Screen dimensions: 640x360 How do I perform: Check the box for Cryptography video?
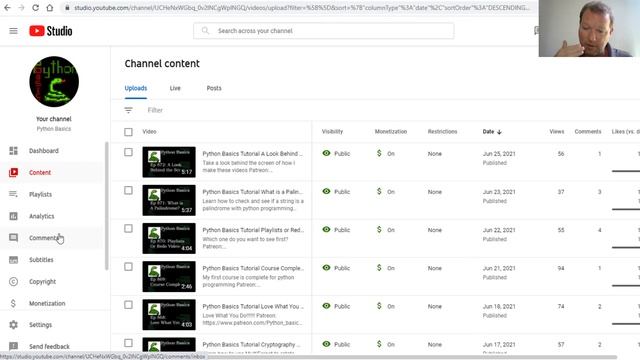pos(128,343)
